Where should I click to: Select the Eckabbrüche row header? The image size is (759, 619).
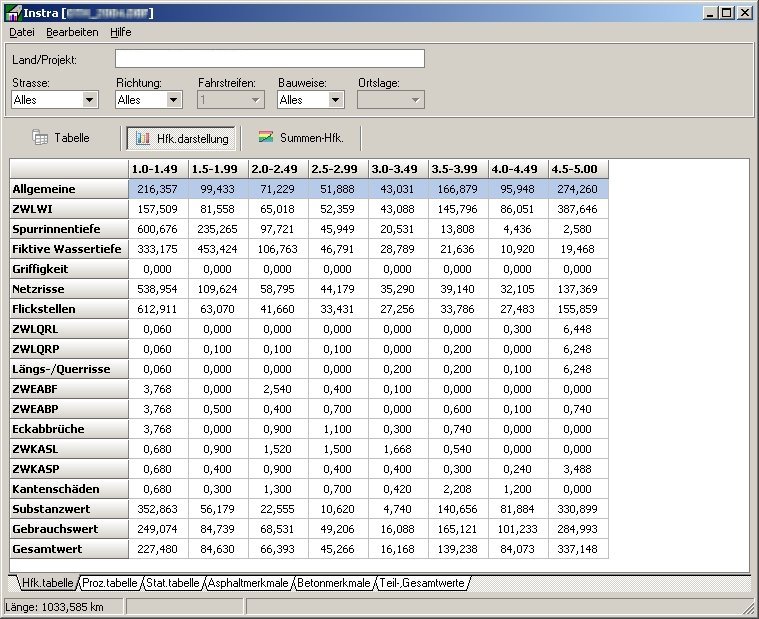[x=69, y=429]
